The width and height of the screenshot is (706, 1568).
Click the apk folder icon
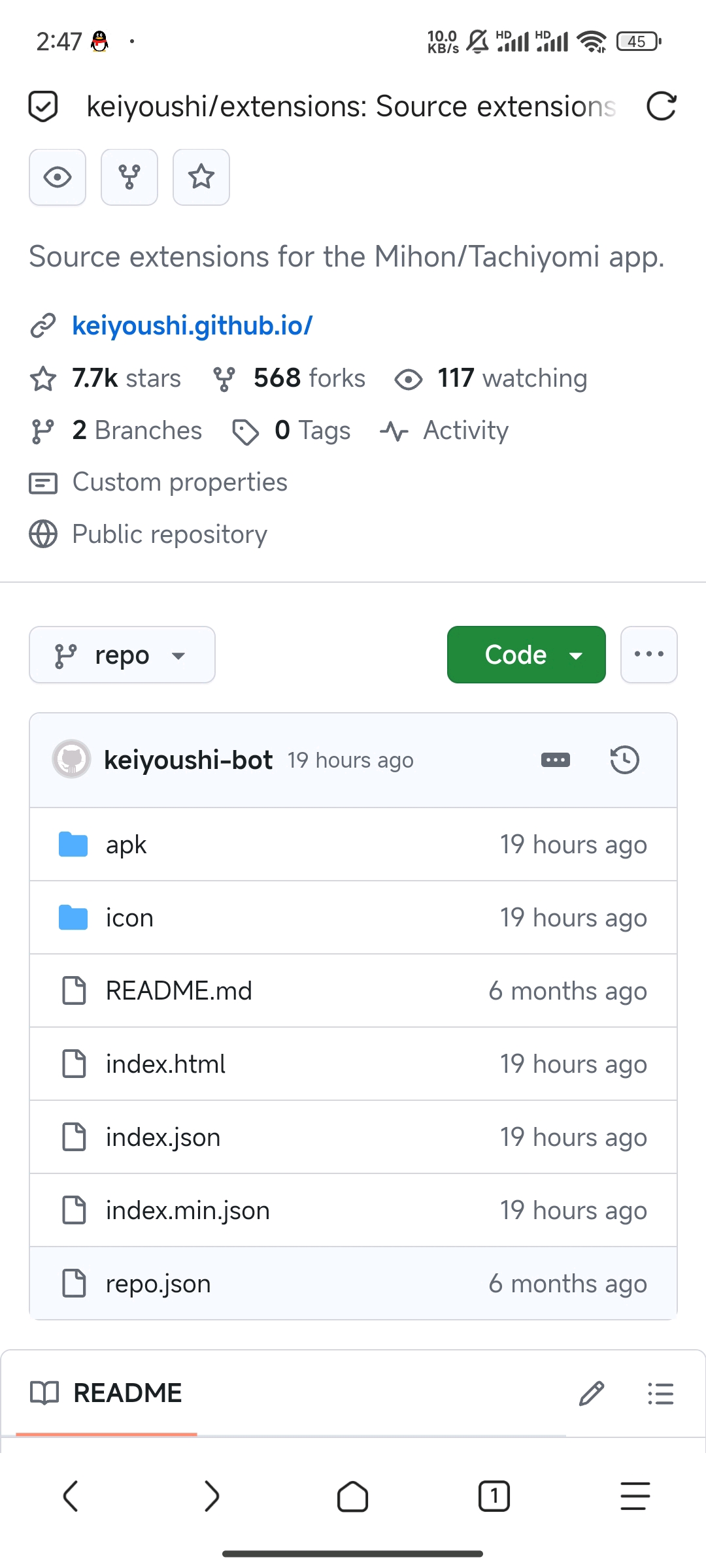click(x=73, y=844)
